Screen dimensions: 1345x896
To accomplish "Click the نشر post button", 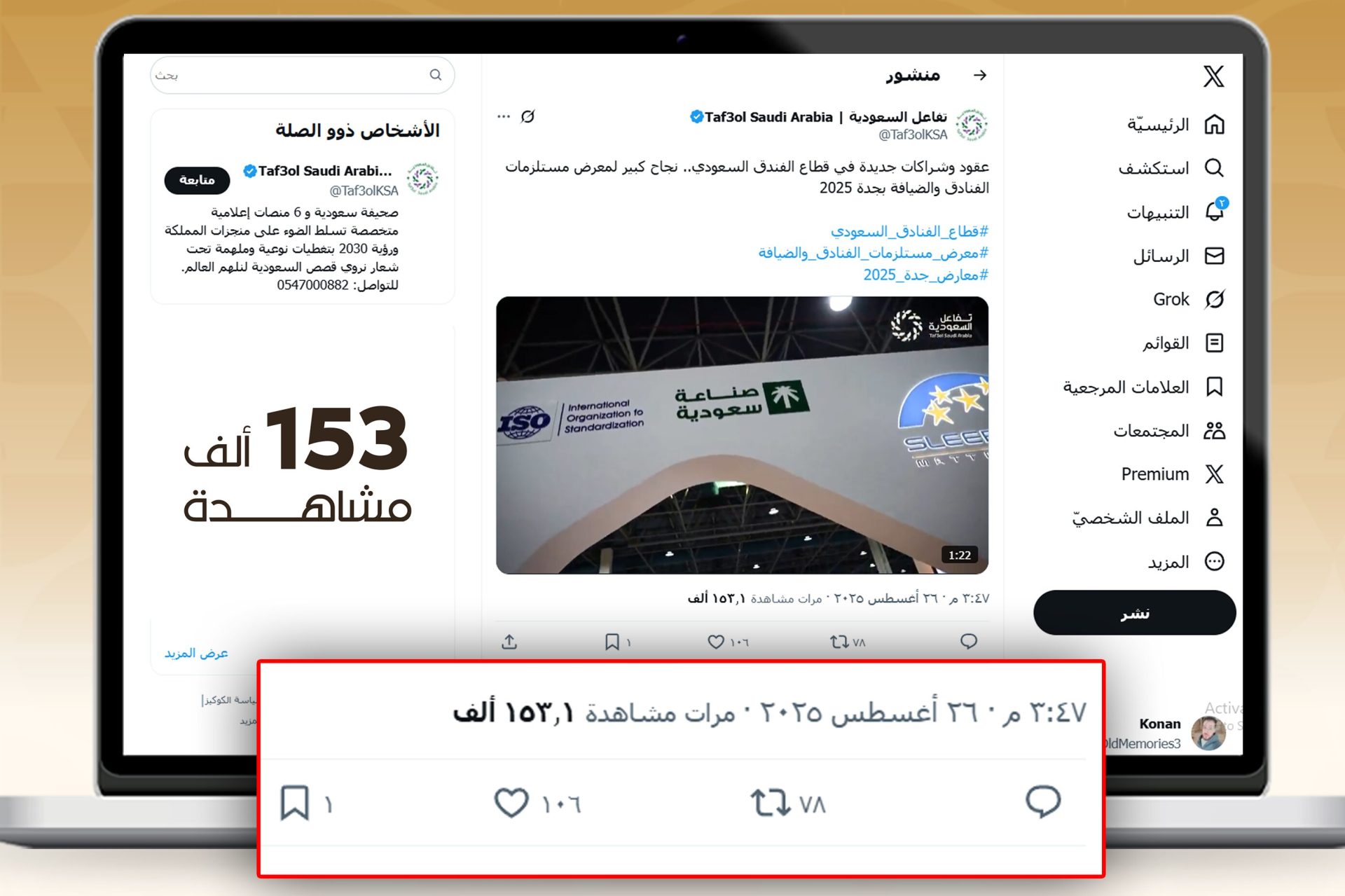I will pos(1134,613).
